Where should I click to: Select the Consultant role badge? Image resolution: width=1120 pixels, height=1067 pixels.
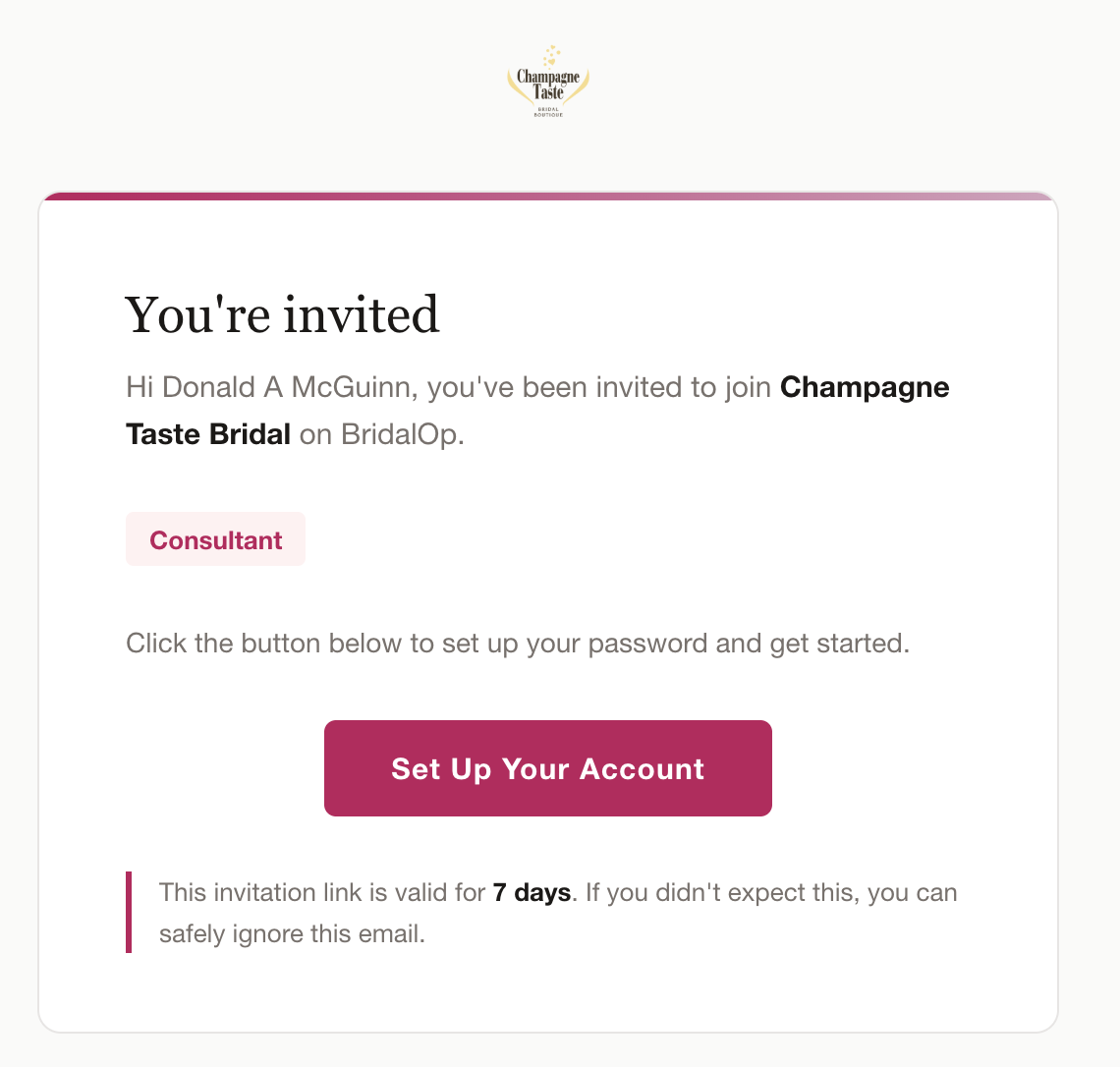pos(215,538)
